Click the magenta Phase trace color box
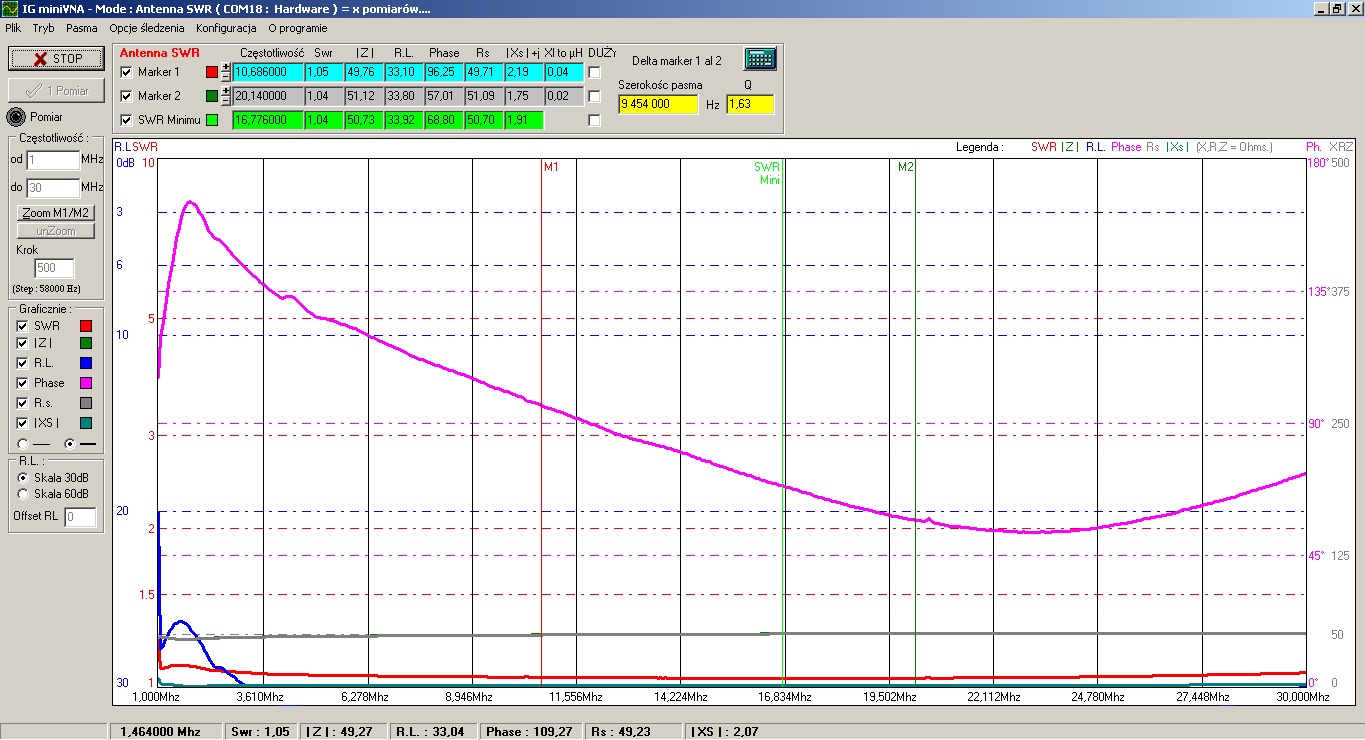Screen dimensions: 1365x740 pyautogui.click(x=86, y=383)
